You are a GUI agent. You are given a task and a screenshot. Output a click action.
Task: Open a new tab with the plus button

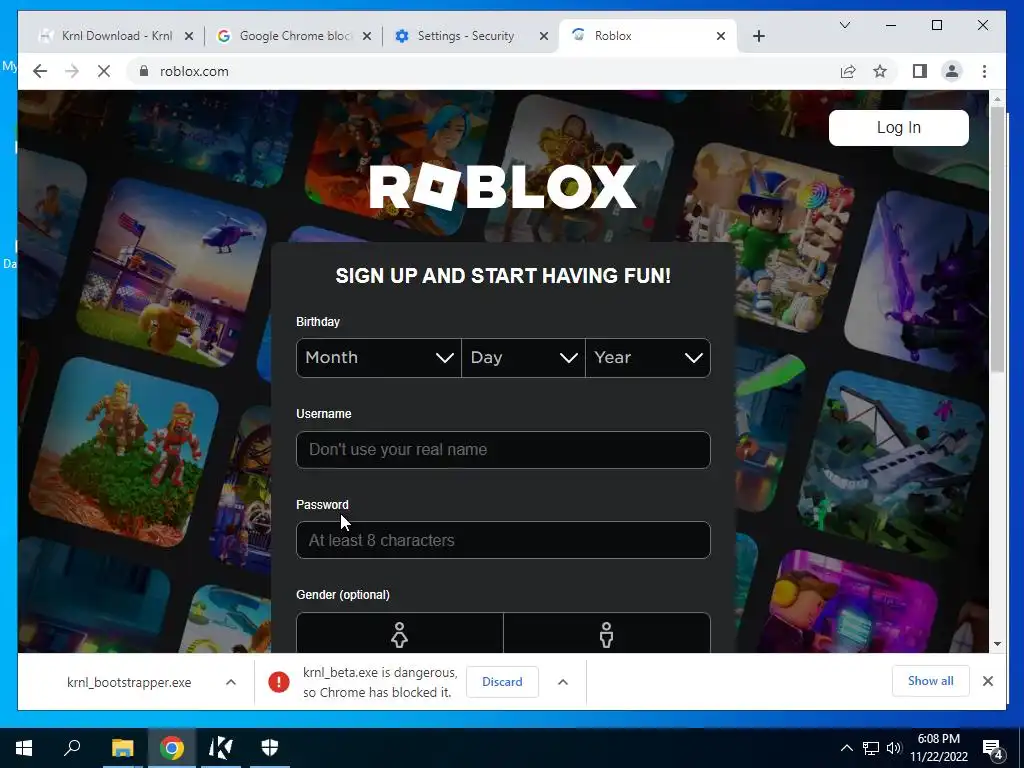point(758,36)
